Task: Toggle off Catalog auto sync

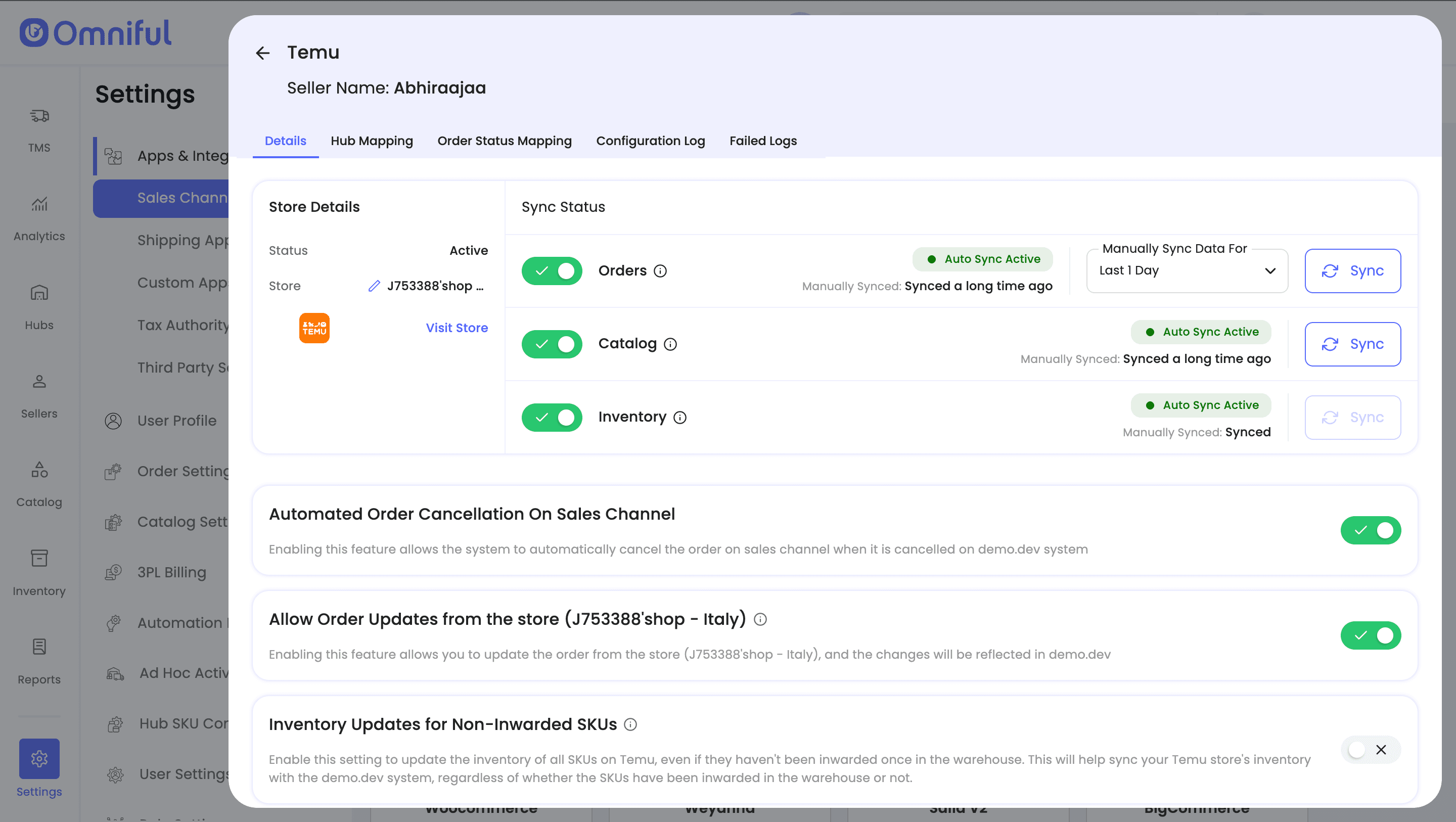Action: click(x=552, y=344)
